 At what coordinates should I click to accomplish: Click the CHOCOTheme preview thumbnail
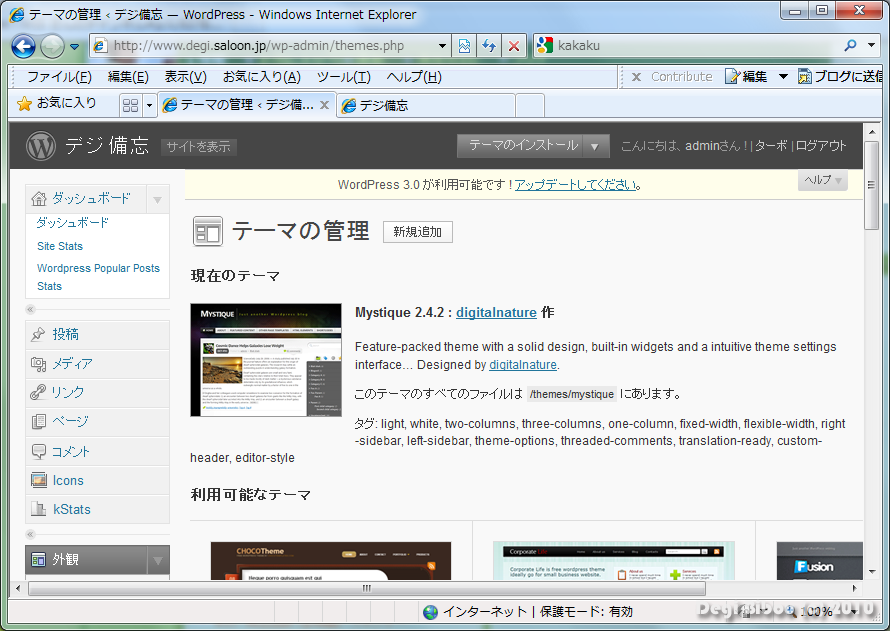(331, 561)
